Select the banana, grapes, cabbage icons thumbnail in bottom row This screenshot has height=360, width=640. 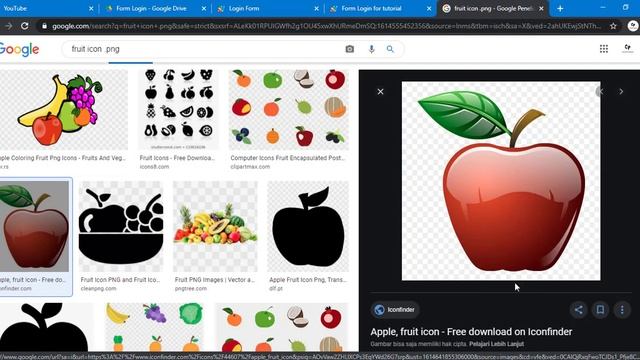(154, 327)
